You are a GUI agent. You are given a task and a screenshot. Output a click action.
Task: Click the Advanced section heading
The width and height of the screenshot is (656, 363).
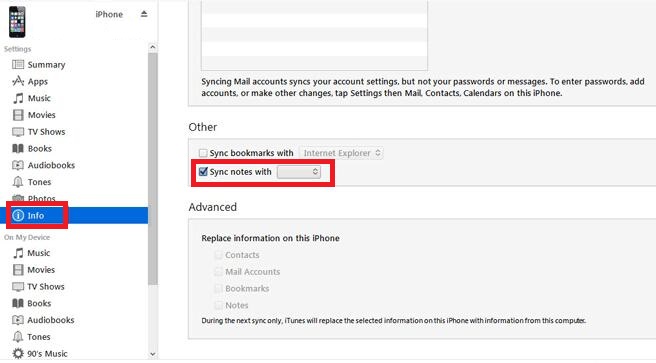pos(213,207)
